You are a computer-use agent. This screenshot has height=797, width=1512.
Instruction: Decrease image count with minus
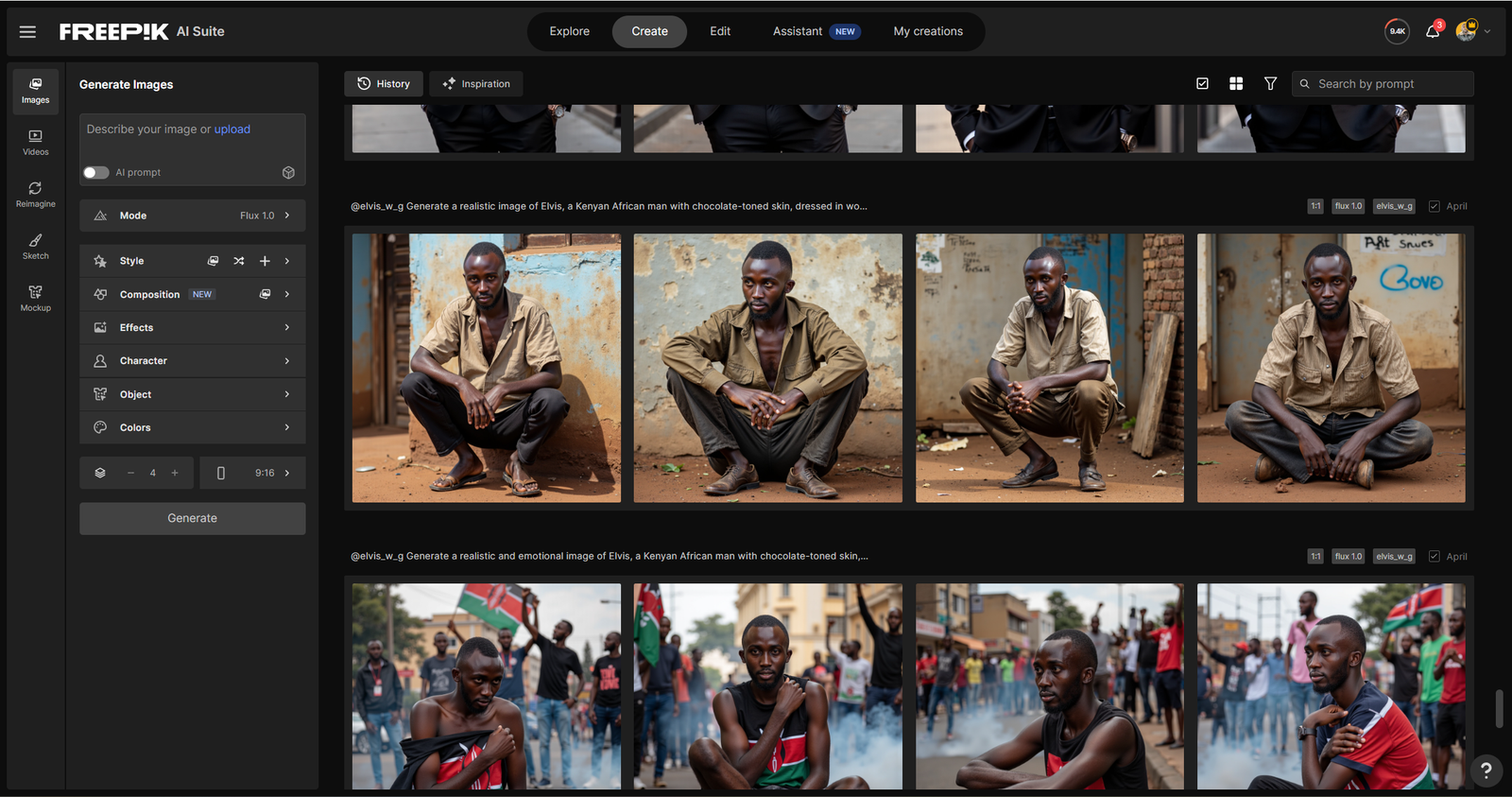tap(130, 473)
